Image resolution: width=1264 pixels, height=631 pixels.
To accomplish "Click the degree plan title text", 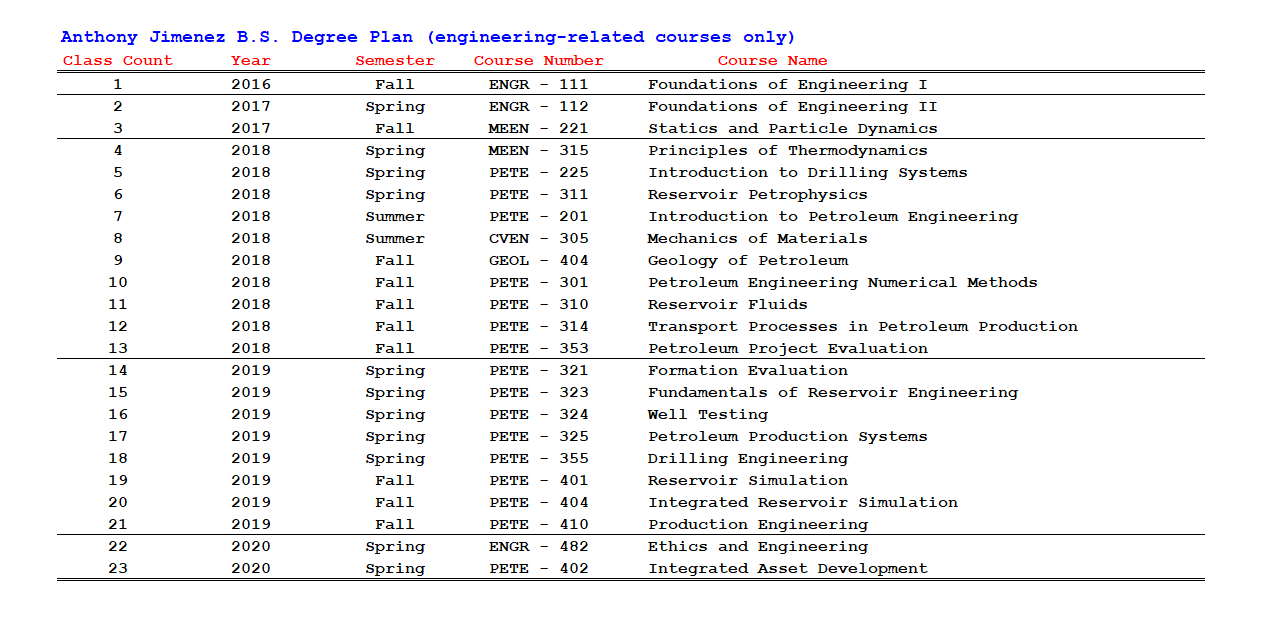I will click(428, 37).
